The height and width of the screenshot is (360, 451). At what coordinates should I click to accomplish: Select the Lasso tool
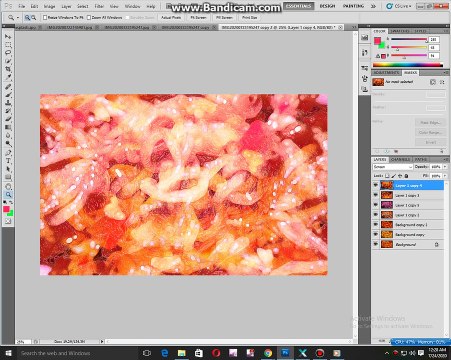click(8, 53)
